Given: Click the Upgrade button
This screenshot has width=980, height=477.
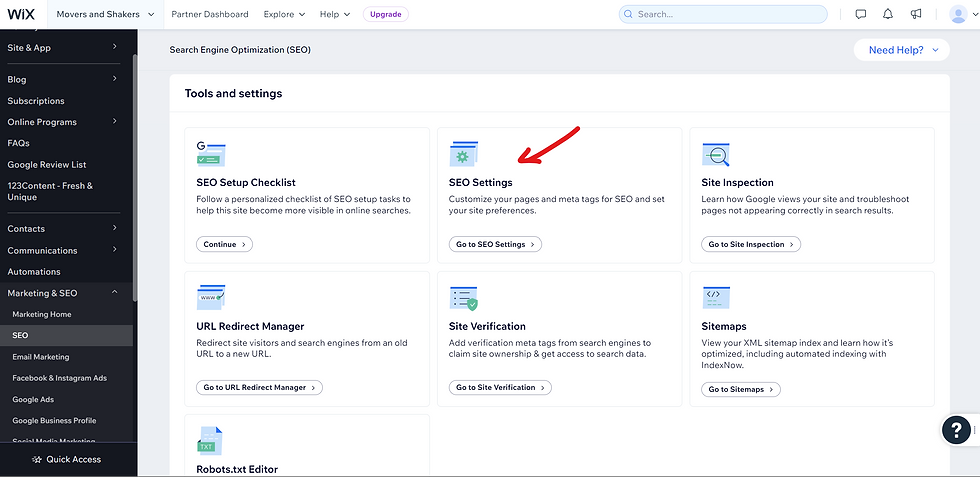Looking at the screenshot, I should (386, 14).
